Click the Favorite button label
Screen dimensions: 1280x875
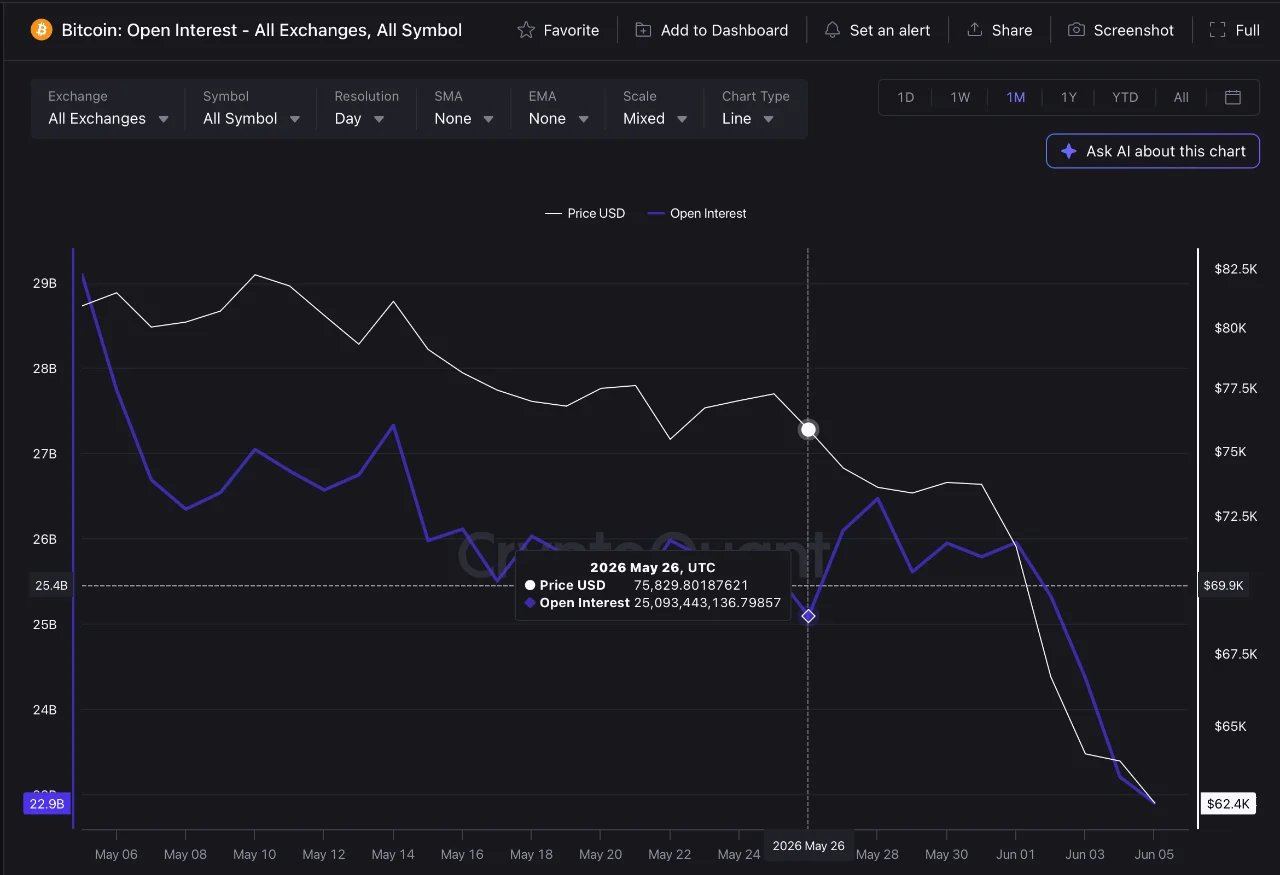(x=571, y=30)
